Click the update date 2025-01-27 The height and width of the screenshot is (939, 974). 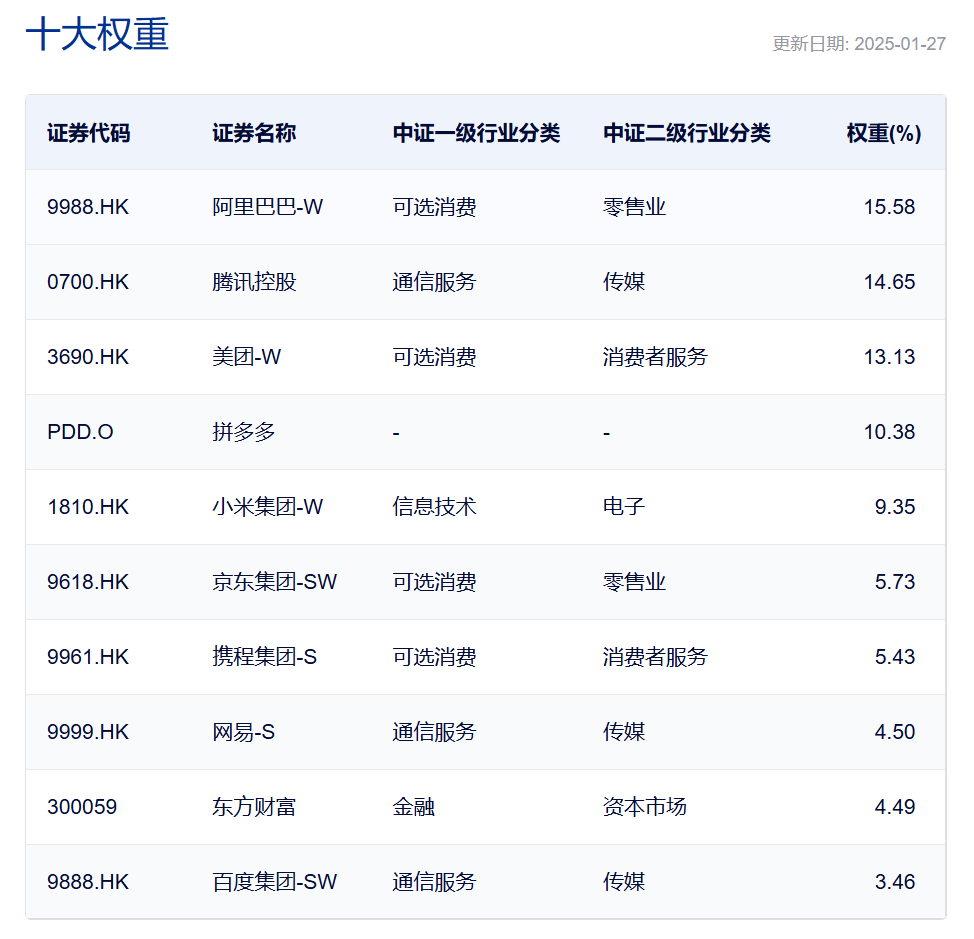[x=900, y=43]
